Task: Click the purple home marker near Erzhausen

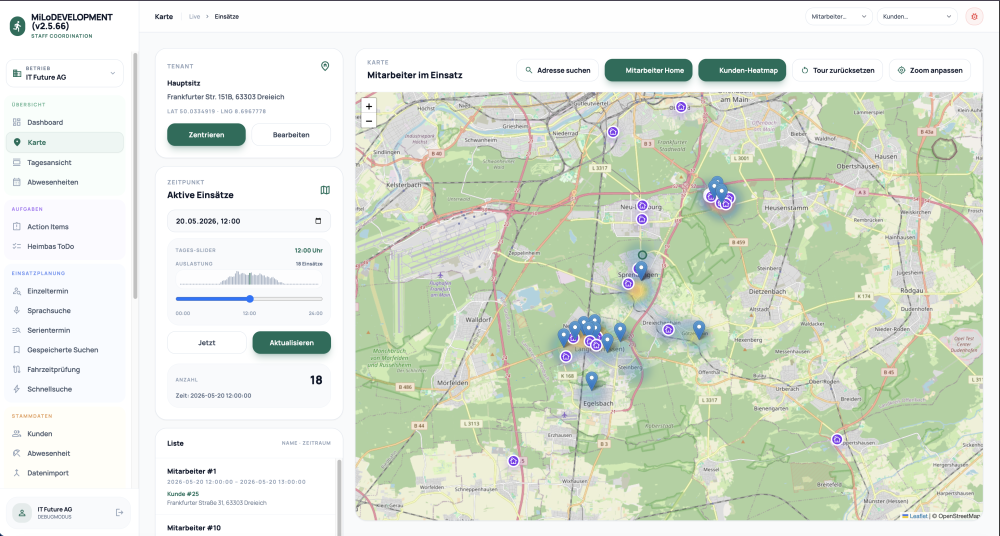Action: (x=513, y=461)
